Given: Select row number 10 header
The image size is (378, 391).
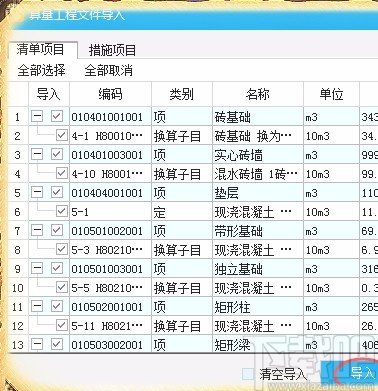Looking at the screenshot, I should click(18, 288).
